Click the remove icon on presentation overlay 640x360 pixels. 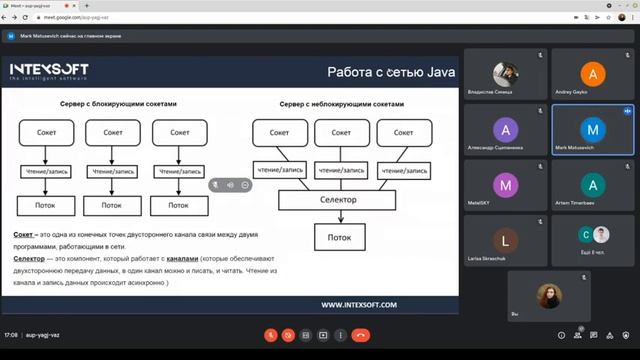(x=245, y=185)
